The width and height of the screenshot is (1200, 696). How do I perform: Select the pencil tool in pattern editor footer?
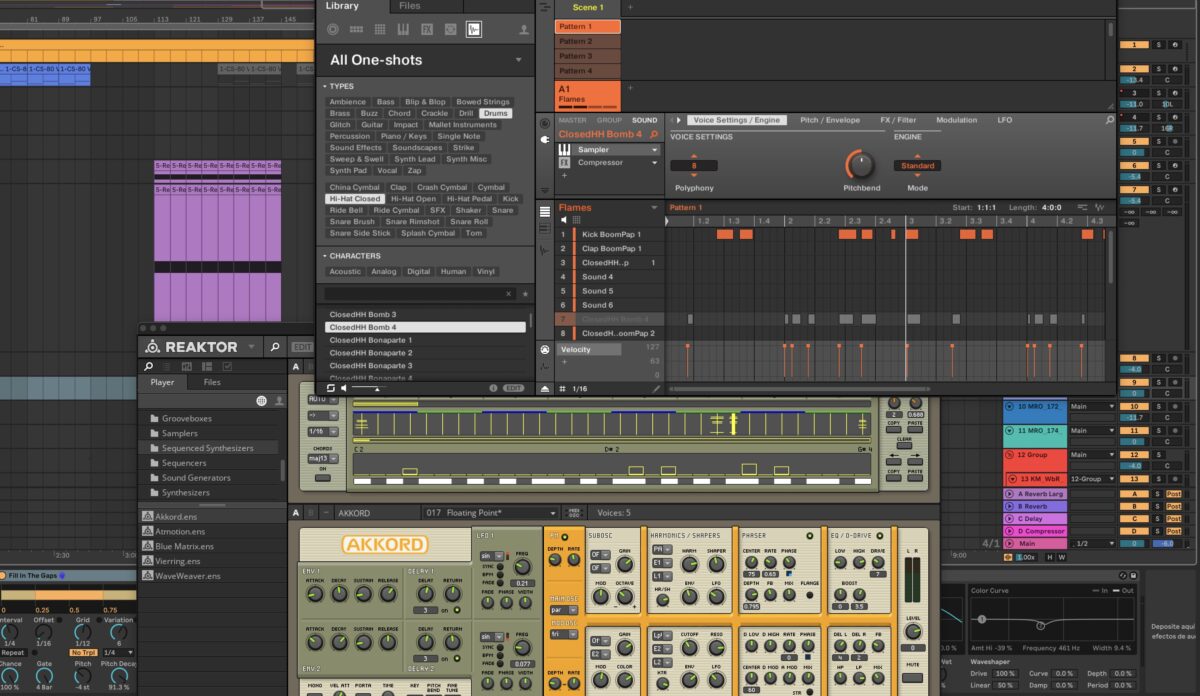(656, 388)
